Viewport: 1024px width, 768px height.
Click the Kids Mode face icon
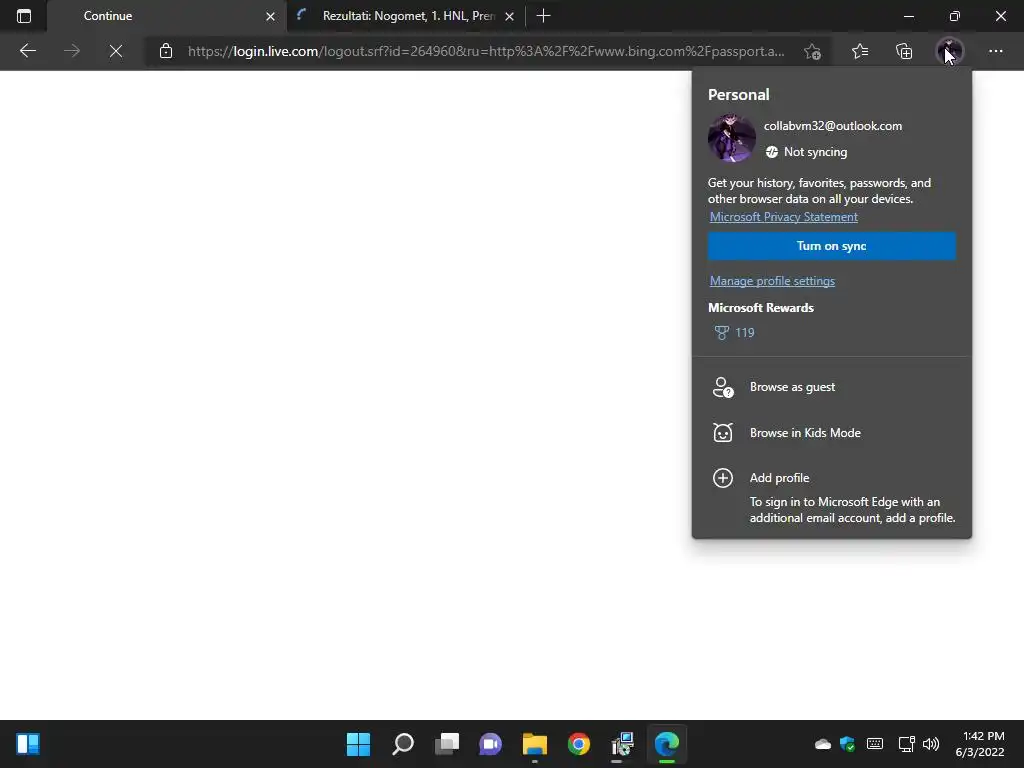723,432
